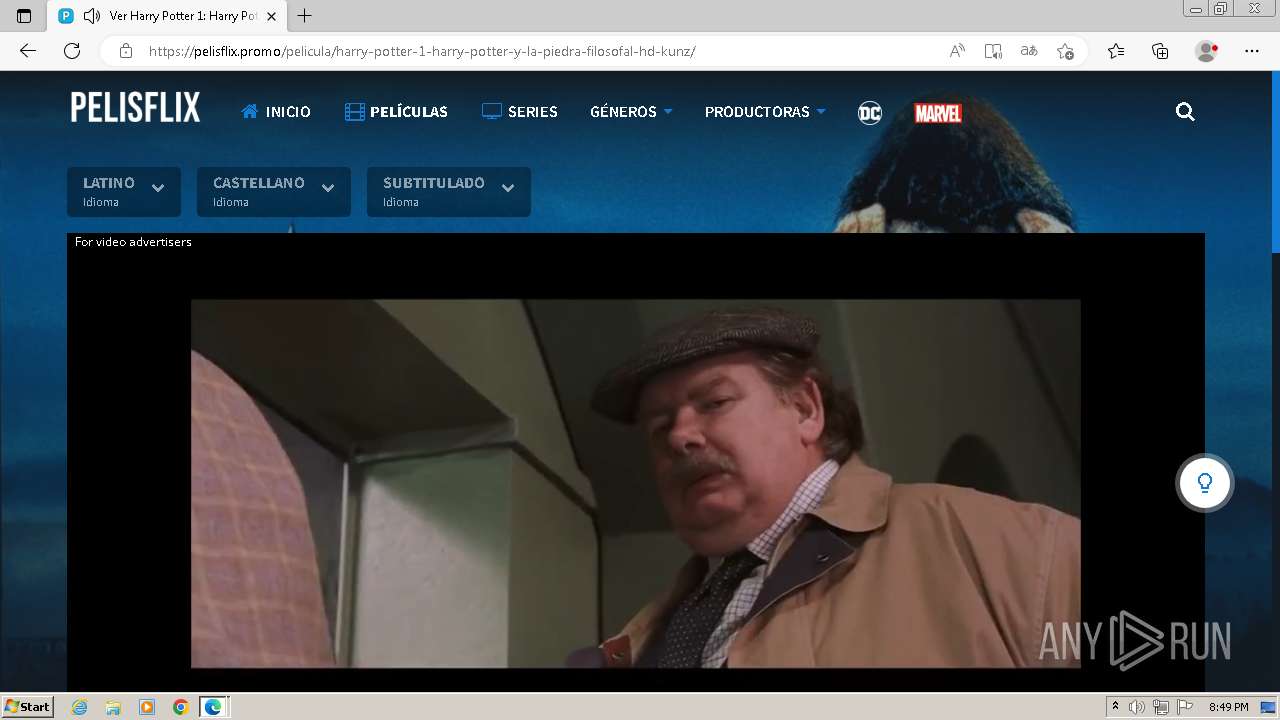Open browser Collections
This screenshot has height=720, width=1280.
pos(1160,51)
